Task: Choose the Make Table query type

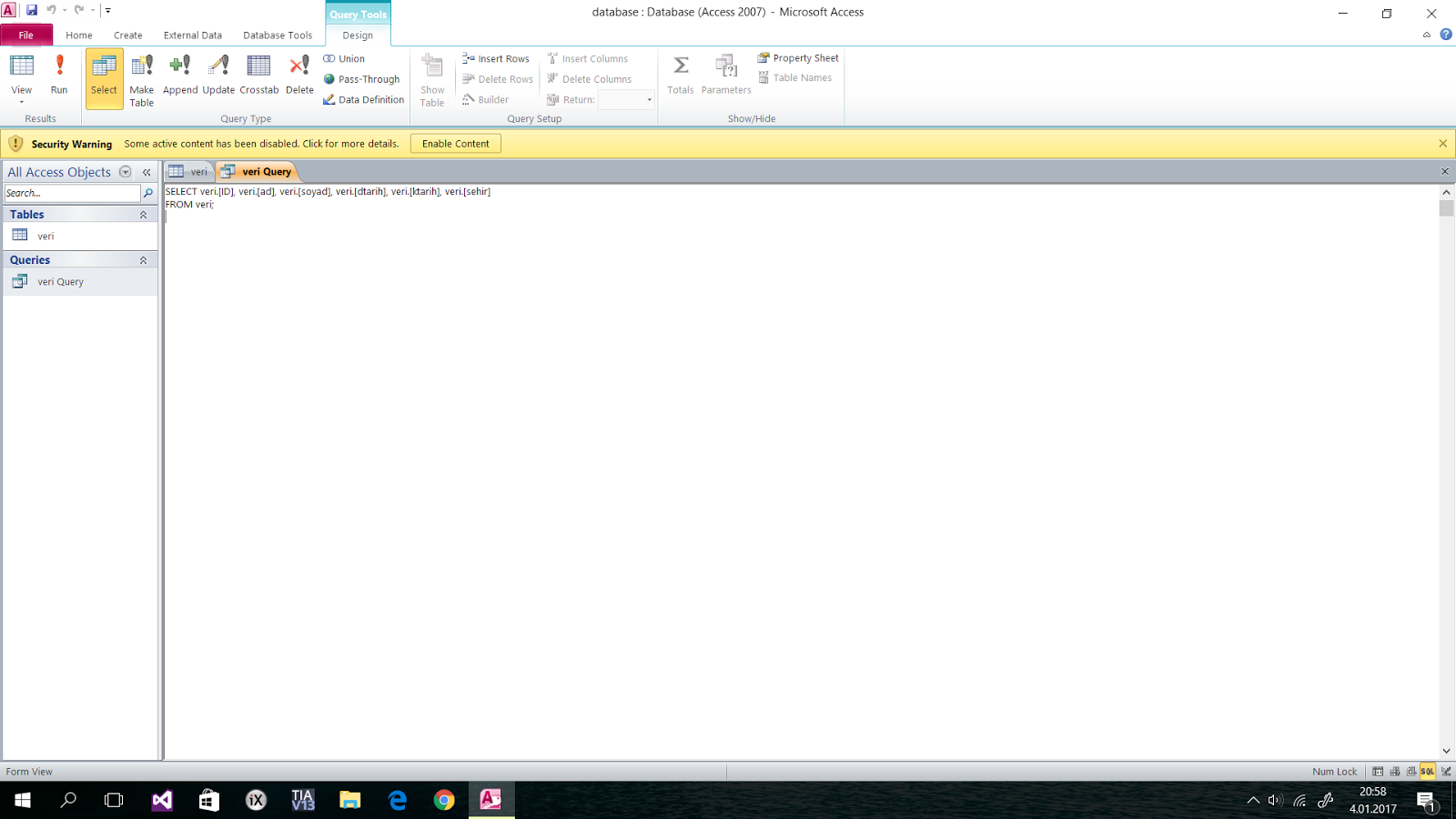Action: (142, 80)
